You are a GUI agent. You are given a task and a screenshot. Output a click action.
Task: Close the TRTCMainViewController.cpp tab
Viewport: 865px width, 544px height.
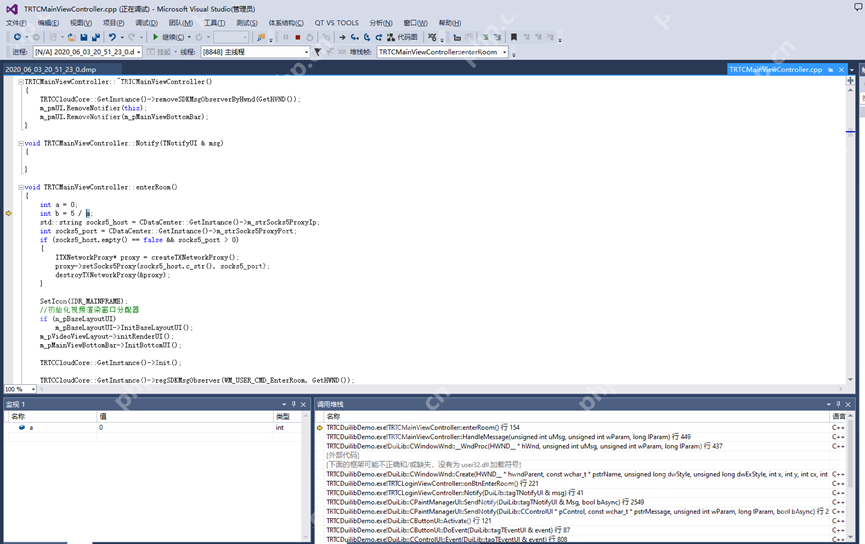click(841, 70)
